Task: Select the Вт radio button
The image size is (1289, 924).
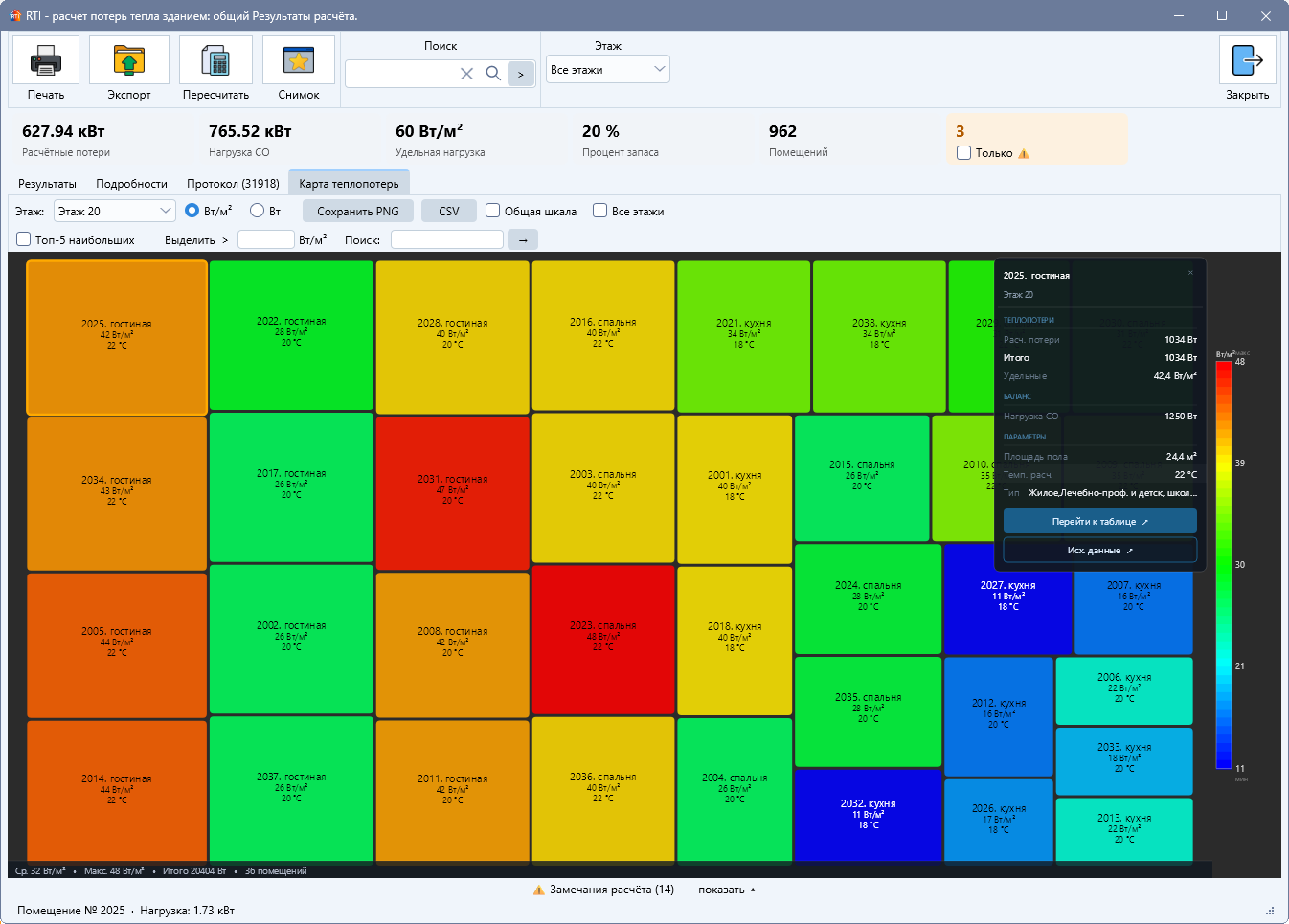Action: 257,211
